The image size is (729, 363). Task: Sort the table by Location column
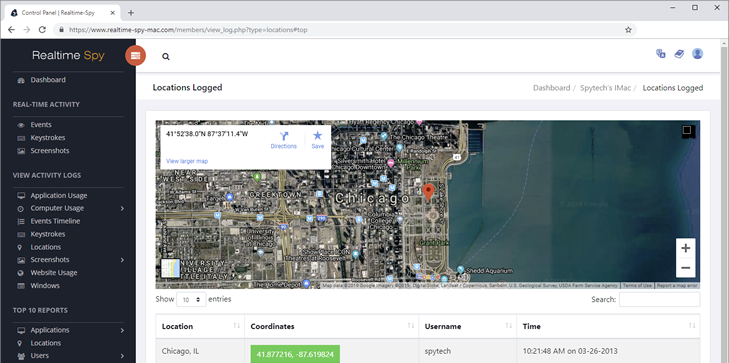[x=200, y=326]
